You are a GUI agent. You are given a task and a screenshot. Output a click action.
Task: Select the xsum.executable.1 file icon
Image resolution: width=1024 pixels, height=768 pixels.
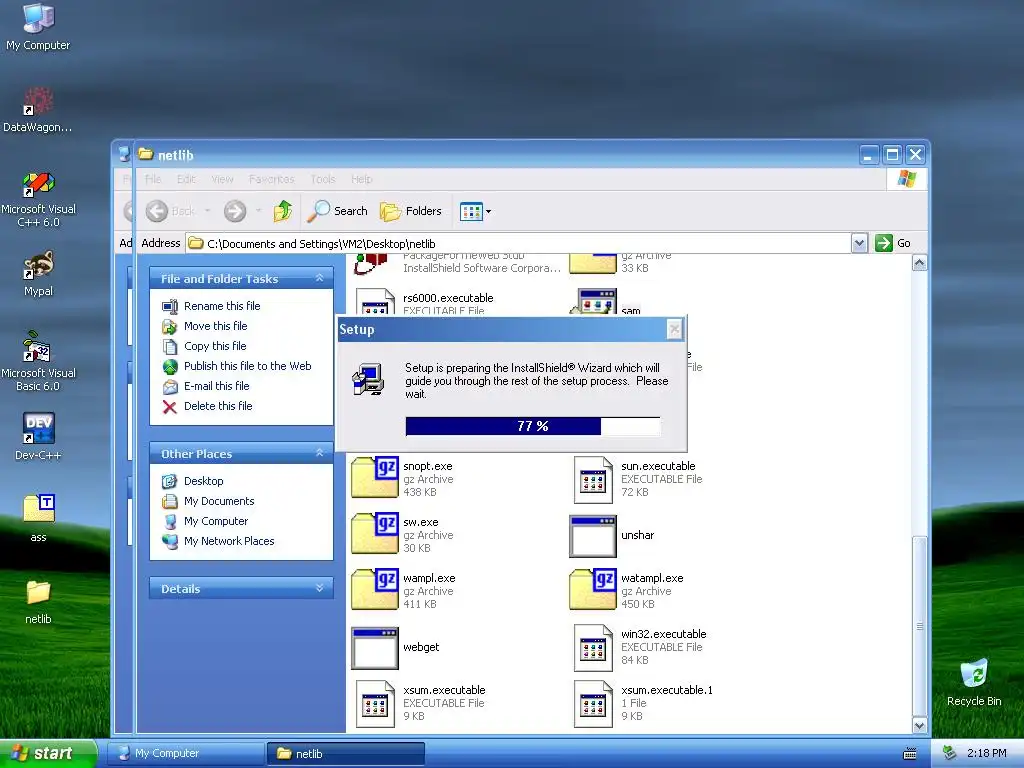click(593, 704)
